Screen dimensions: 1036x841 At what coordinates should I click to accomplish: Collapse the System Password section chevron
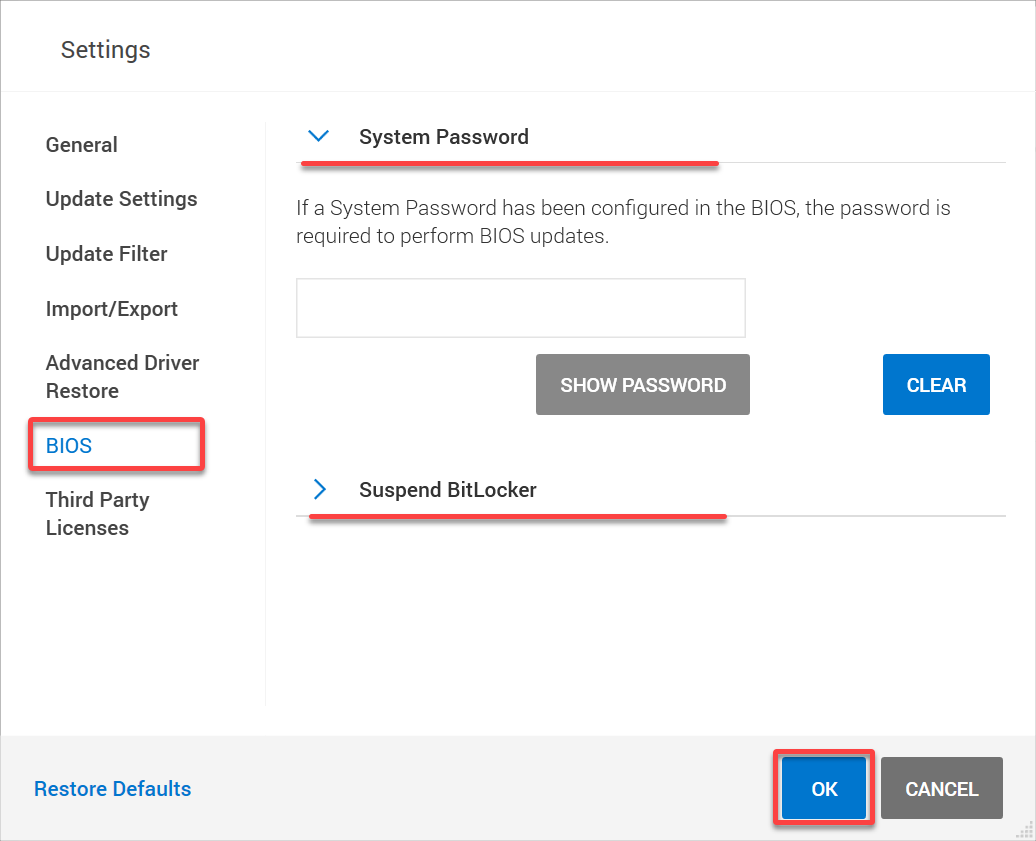click(318, 136)
